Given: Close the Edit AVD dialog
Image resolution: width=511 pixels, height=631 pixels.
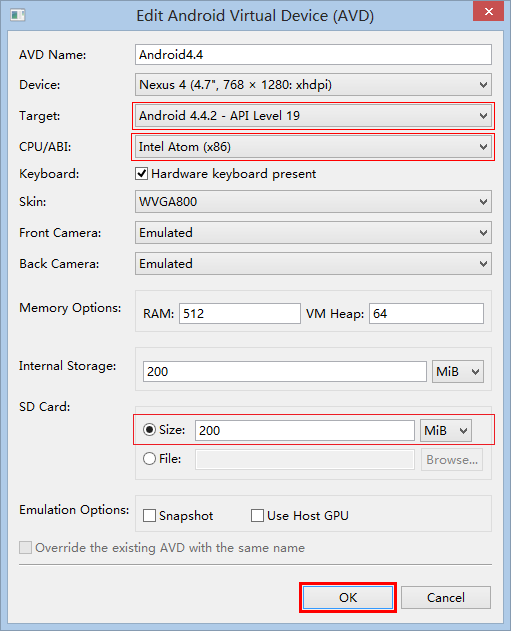Looking at the screenshot, I should tap(488, 12).
